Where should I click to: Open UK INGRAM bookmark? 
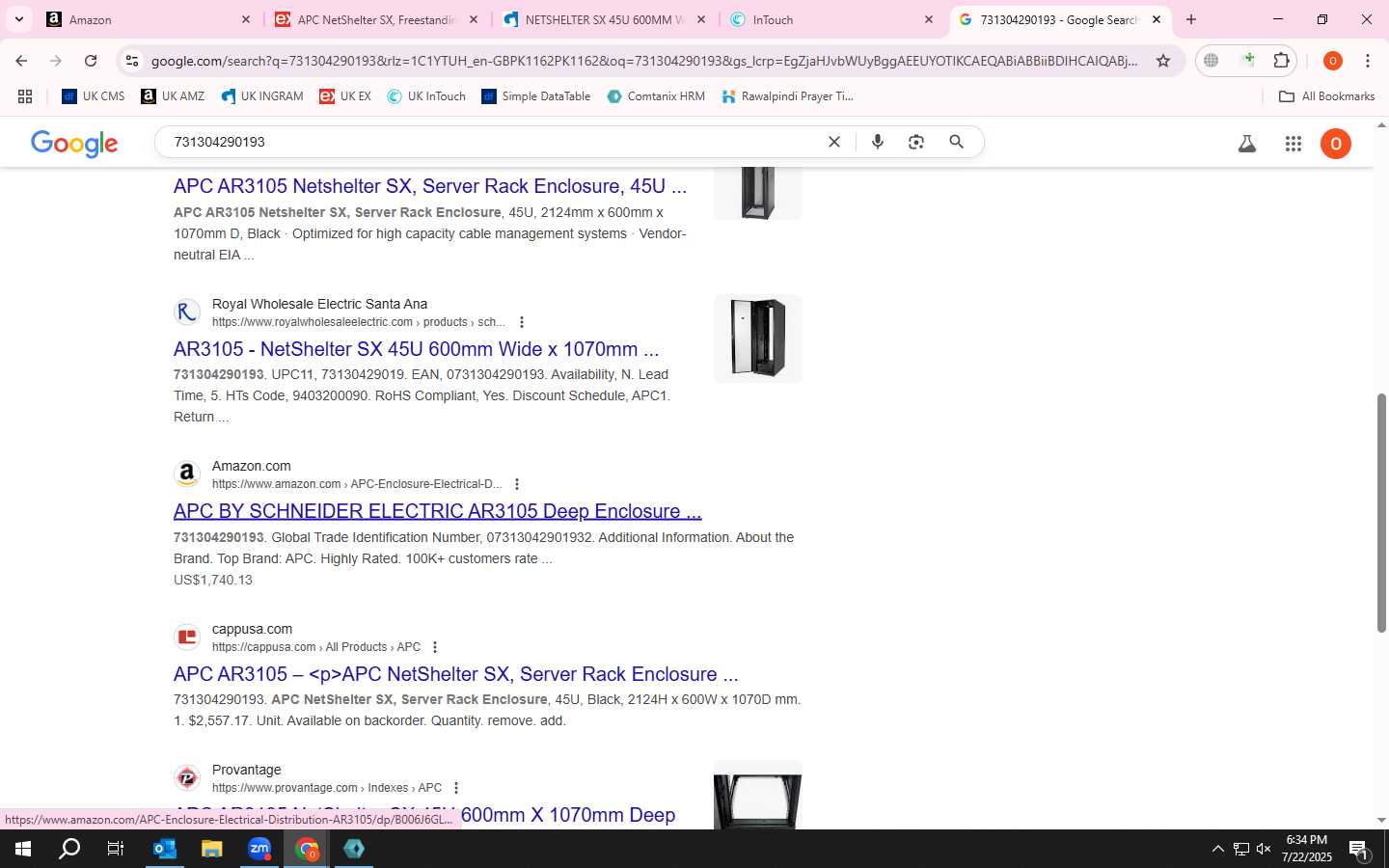[x=262, y=96]
